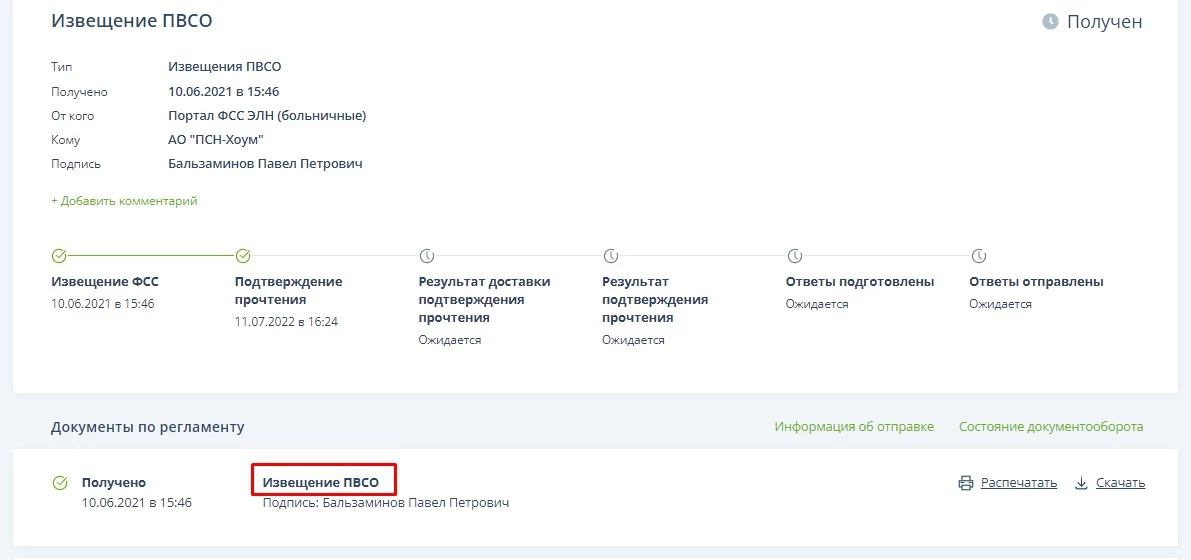
Task: Click the printer icon in the document row
Action: coord(965,483)
